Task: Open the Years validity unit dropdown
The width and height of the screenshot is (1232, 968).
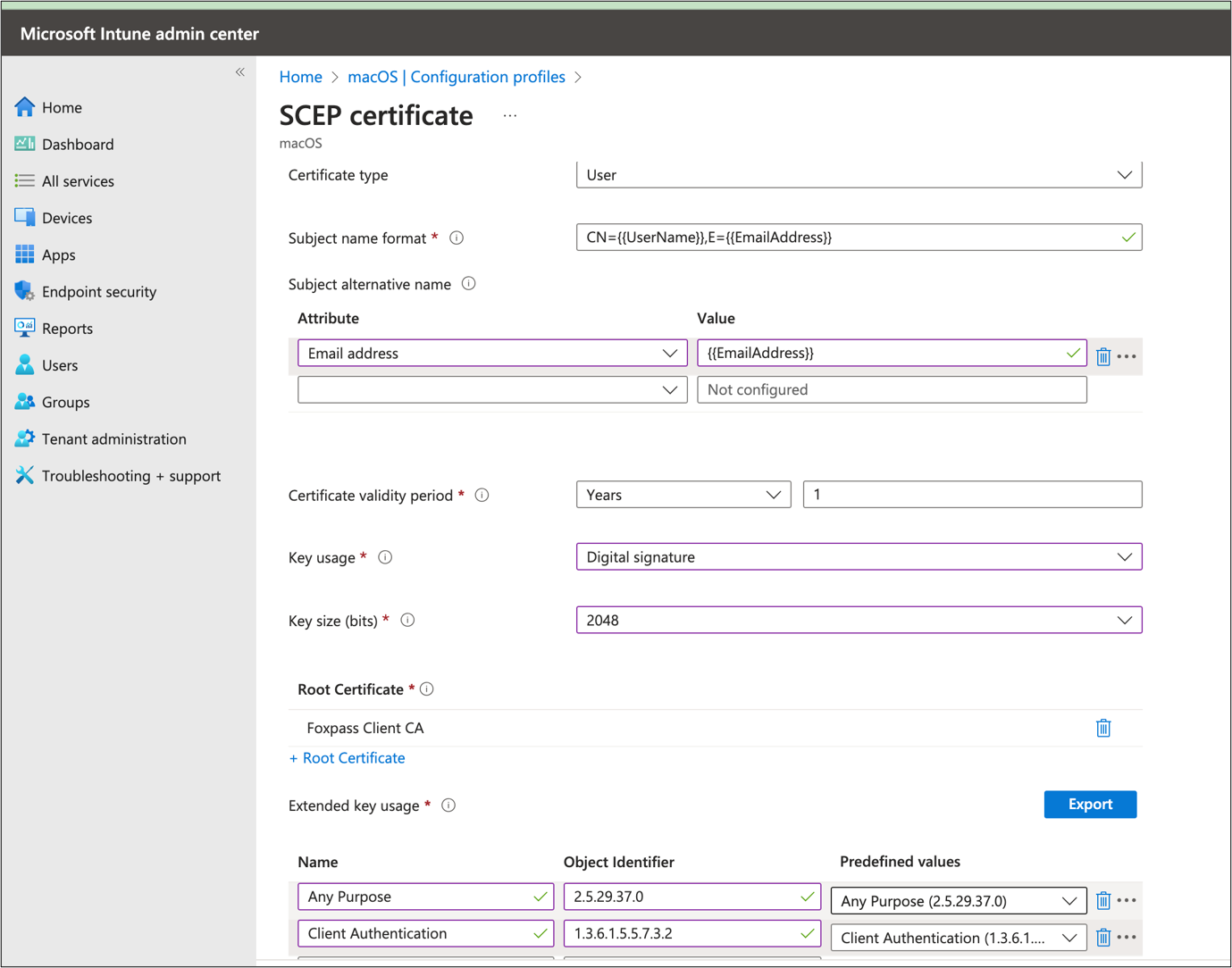Action: point(683,495)
